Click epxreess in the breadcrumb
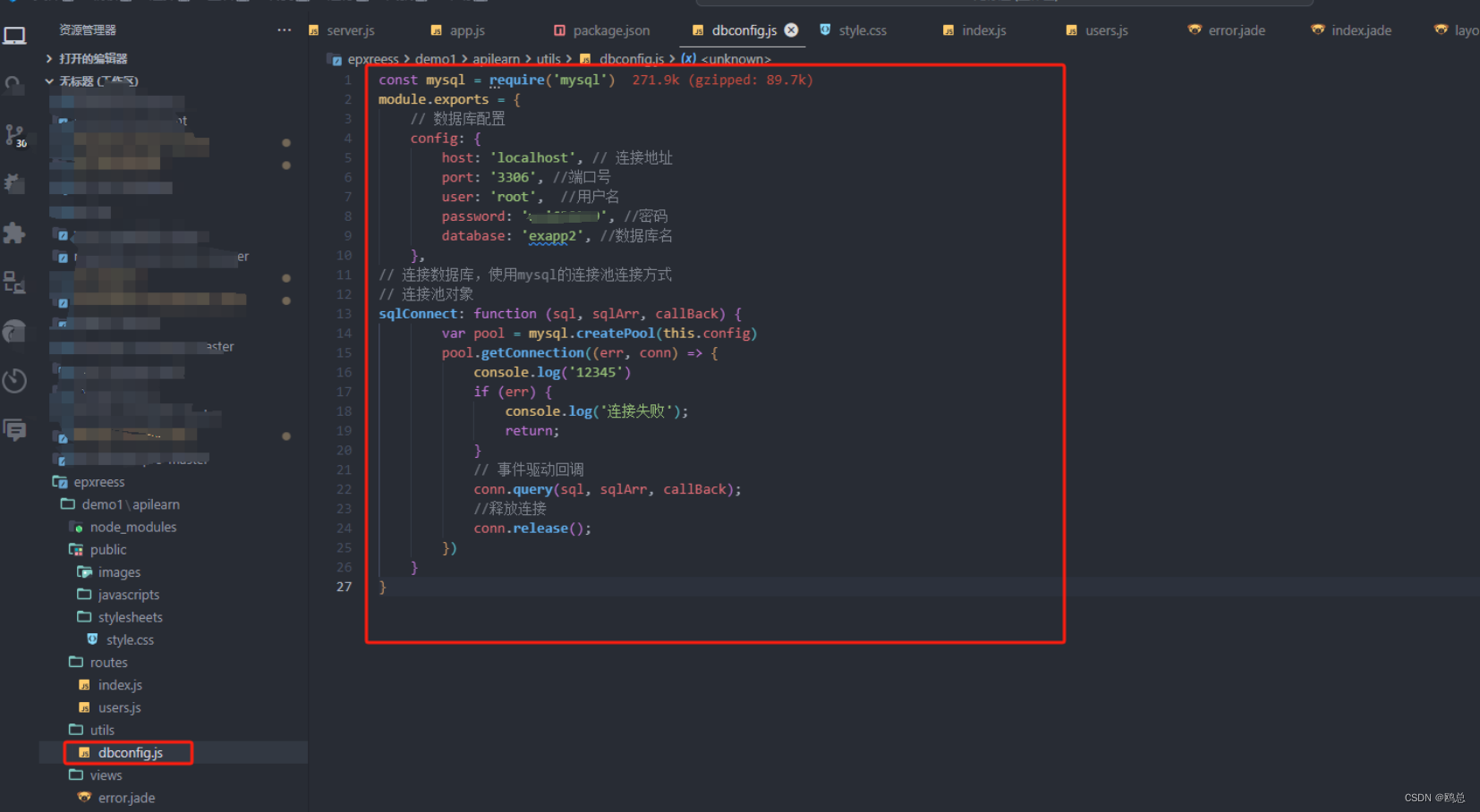The height and width of the screenshot is (812, 1480). point(373,59)
